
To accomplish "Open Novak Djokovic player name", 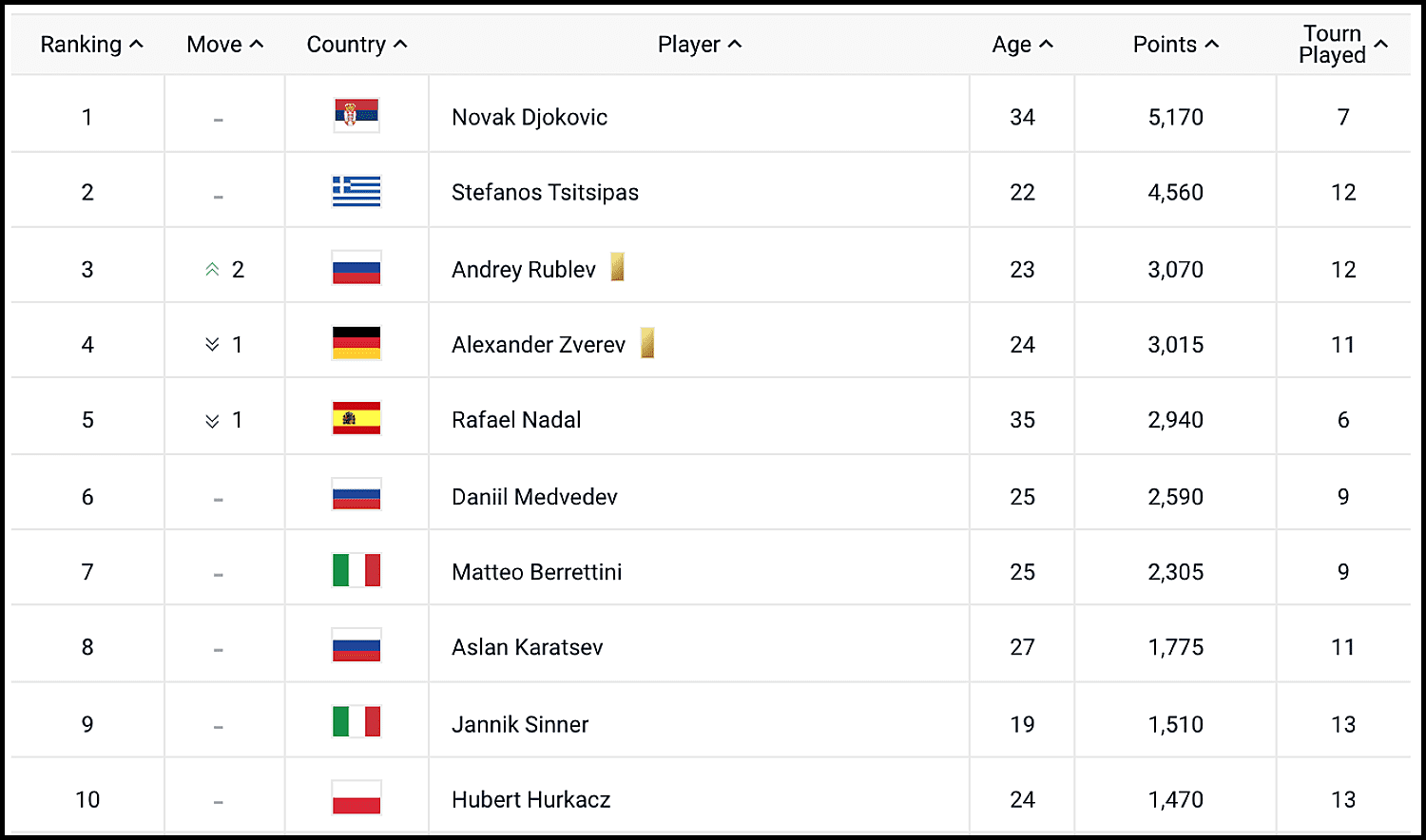I will (x=530, y=117).
